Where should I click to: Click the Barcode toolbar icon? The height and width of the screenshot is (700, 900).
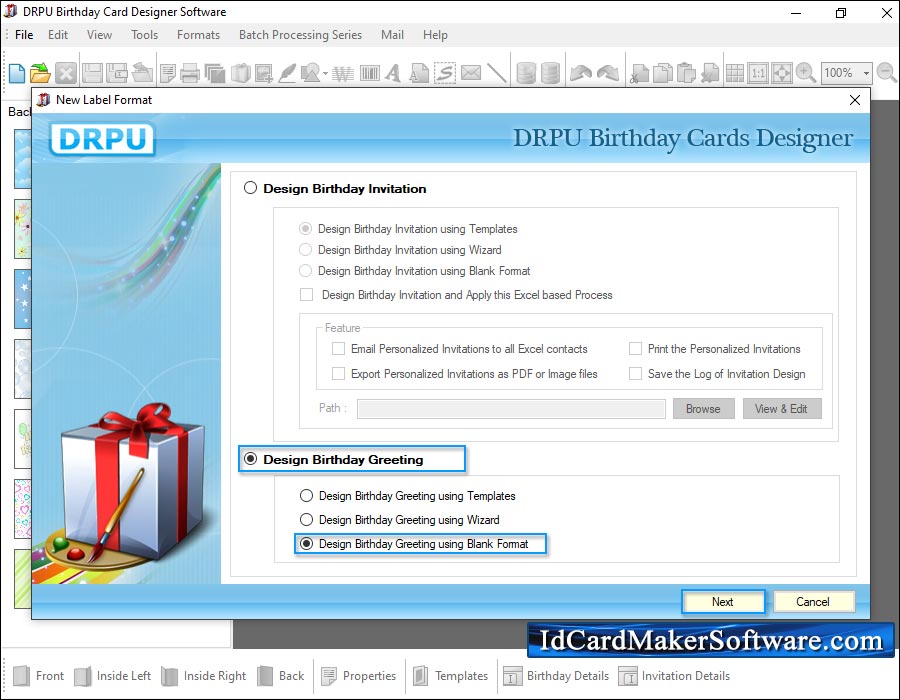pos(370,73)
